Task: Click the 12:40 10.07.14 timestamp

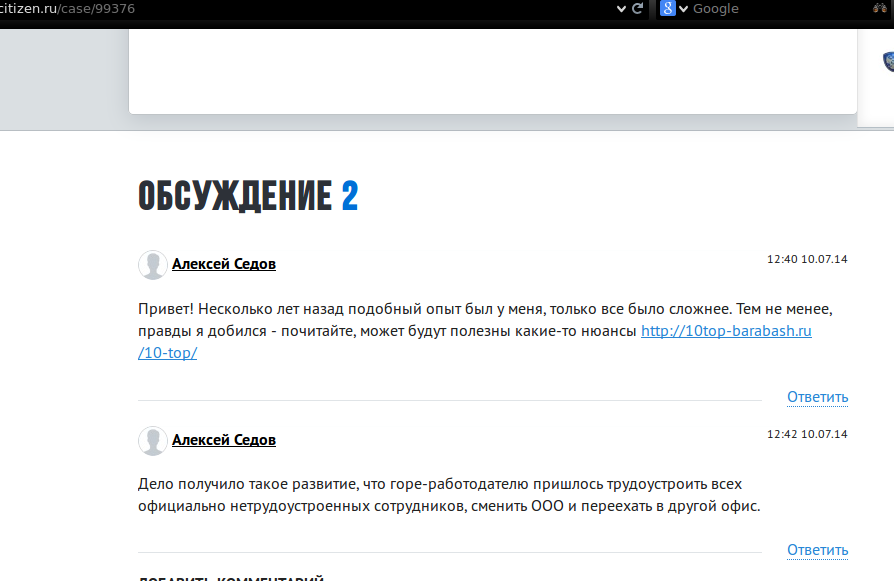Action: [x=807, y=259]
